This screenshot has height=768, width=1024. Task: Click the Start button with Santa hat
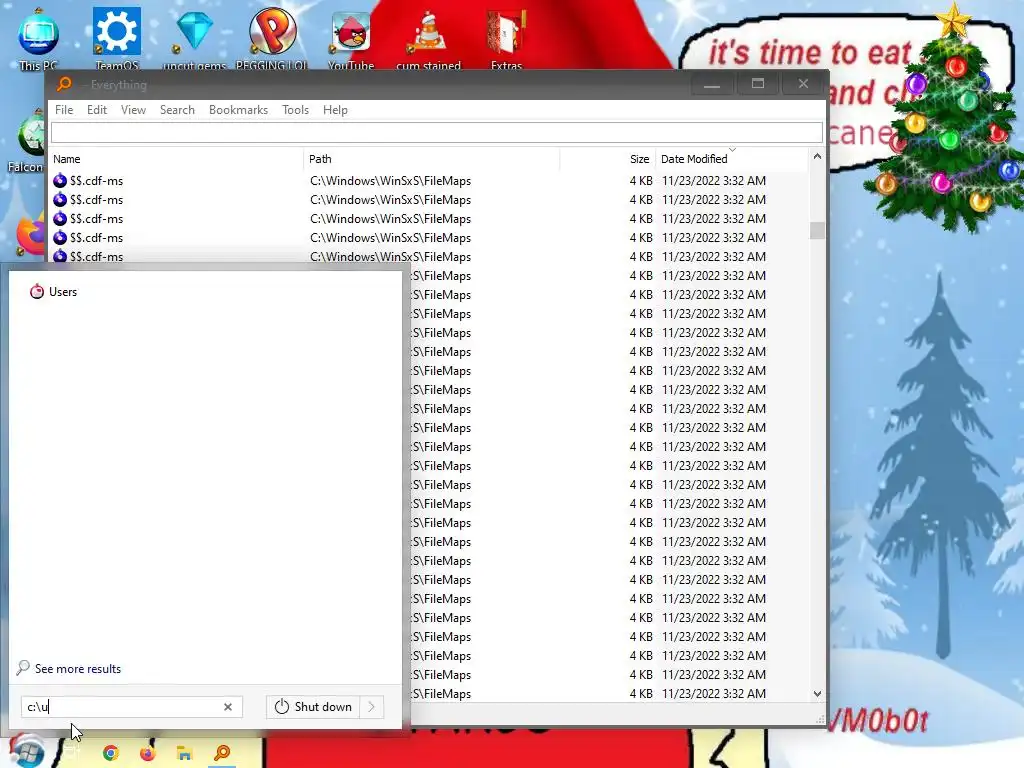tap(27, 752)
